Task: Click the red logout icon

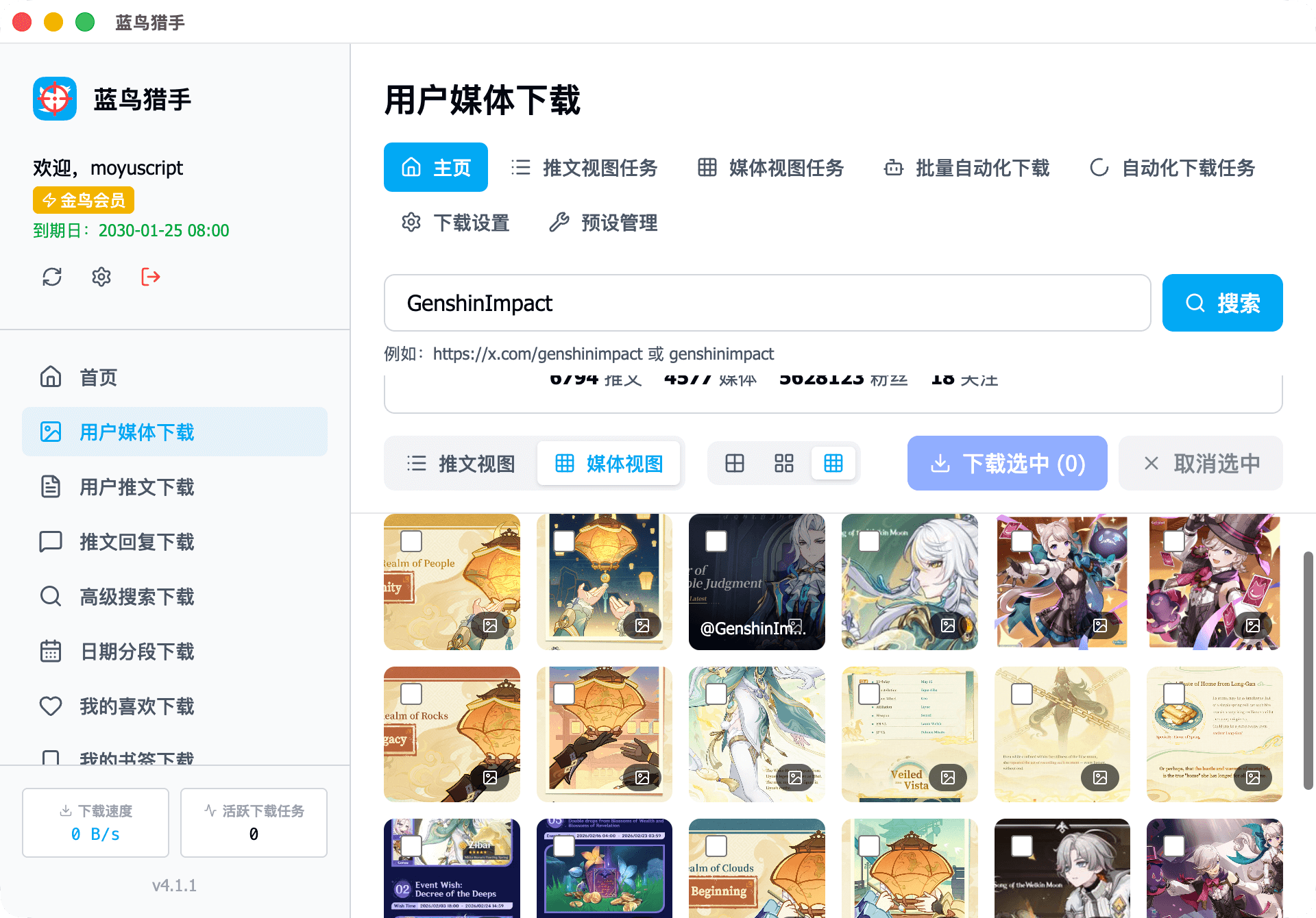Action: [x=151, y=277]
